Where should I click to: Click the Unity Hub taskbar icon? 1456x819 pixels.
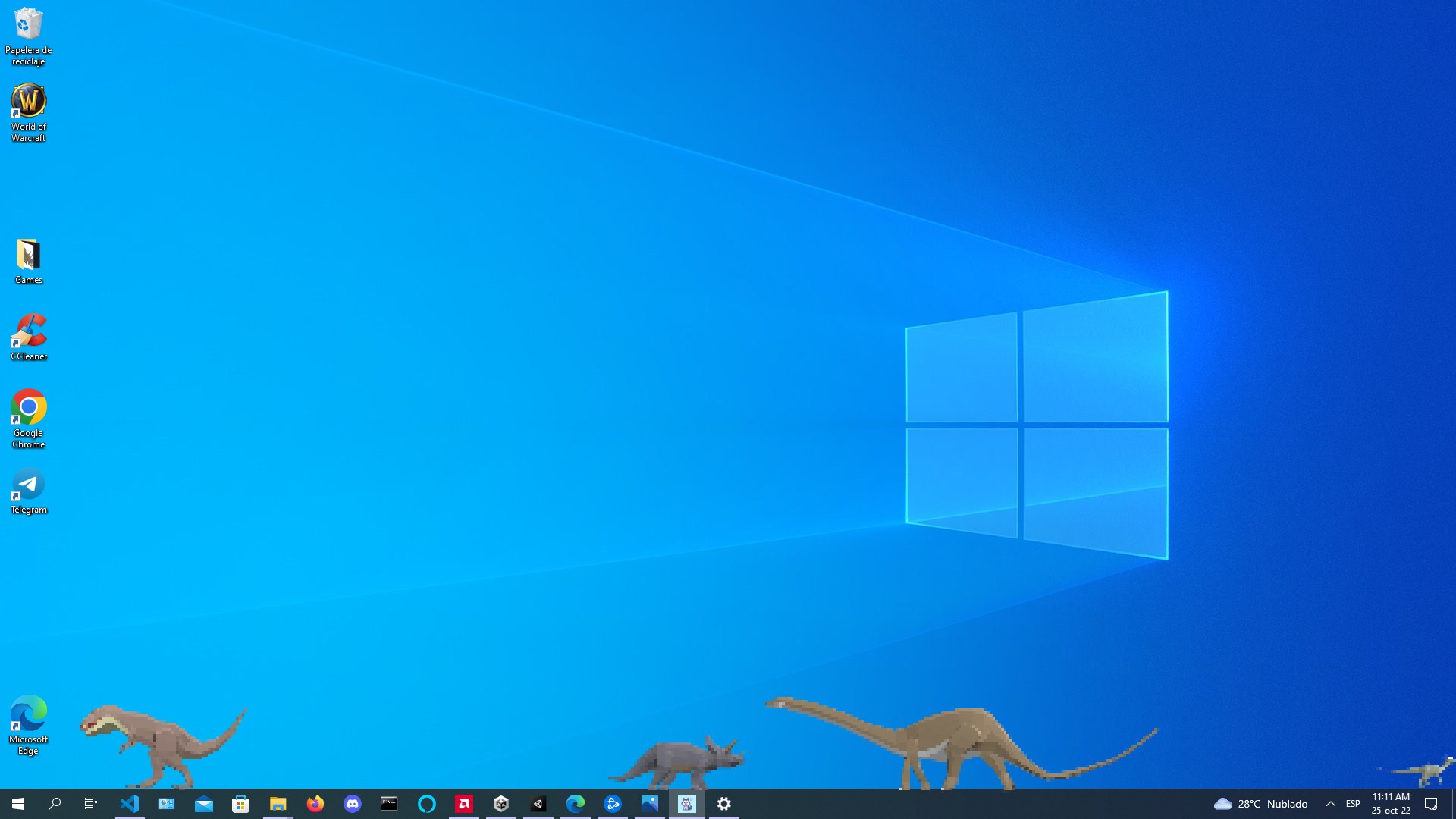pyautogui.click(x=500, y=804)
